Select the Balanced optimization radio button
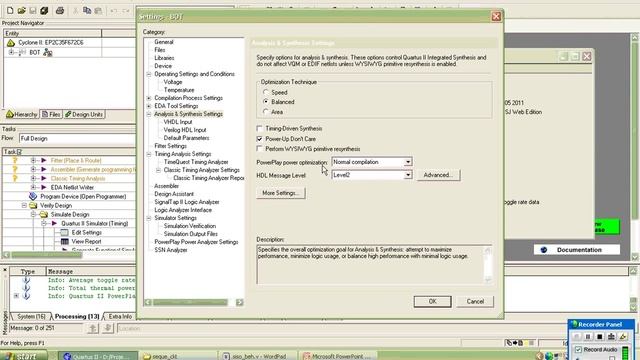Screen dimensions: 640x360 [266, 102]
